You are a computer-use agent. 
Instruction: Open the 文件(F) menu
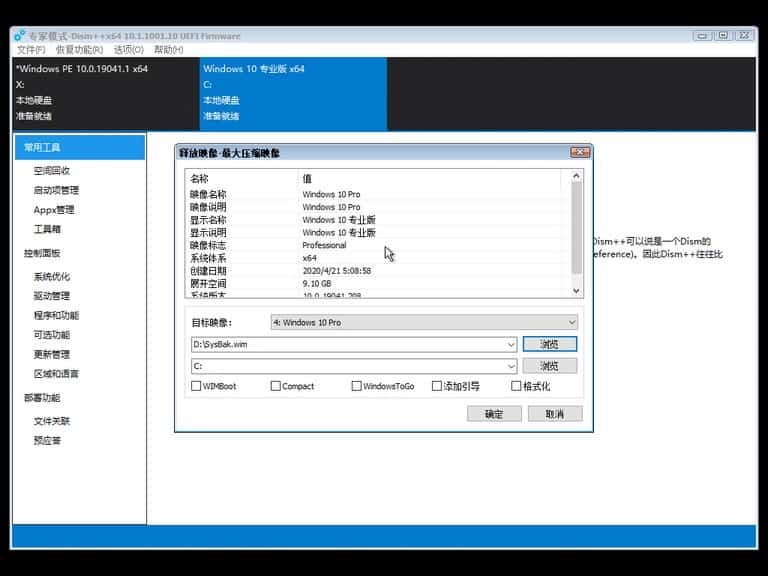tap(31, 50)
